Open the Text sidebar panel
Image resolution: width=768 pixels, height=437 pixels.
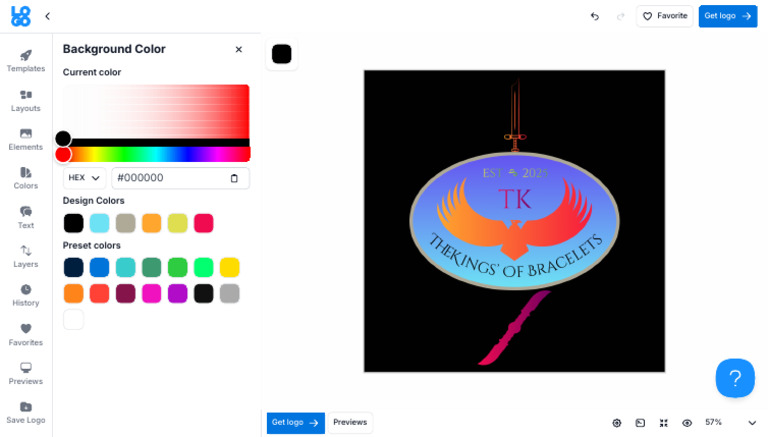[25, 218]
